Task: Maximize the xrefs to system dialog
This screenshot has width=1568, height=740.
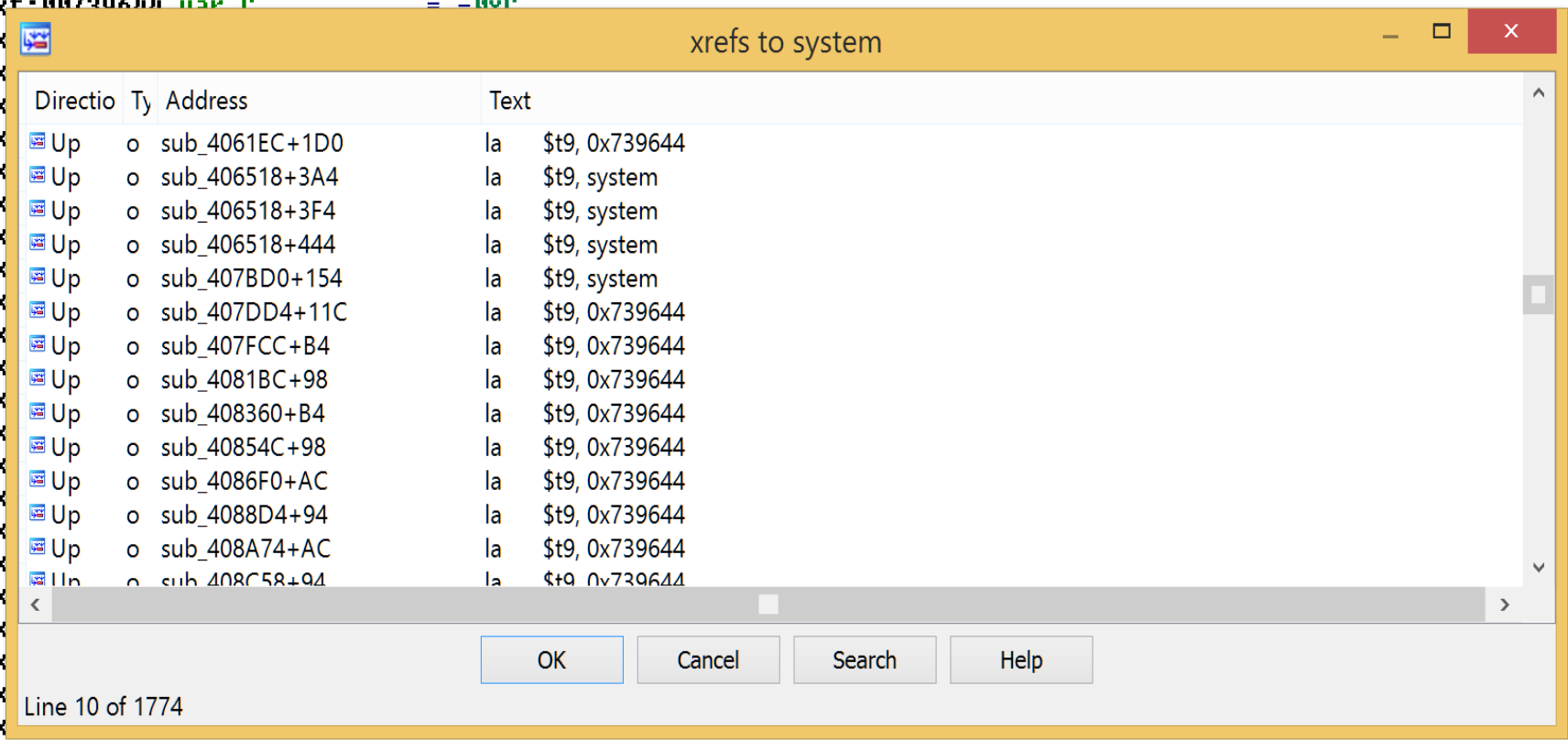Action: coord(1442,31)
